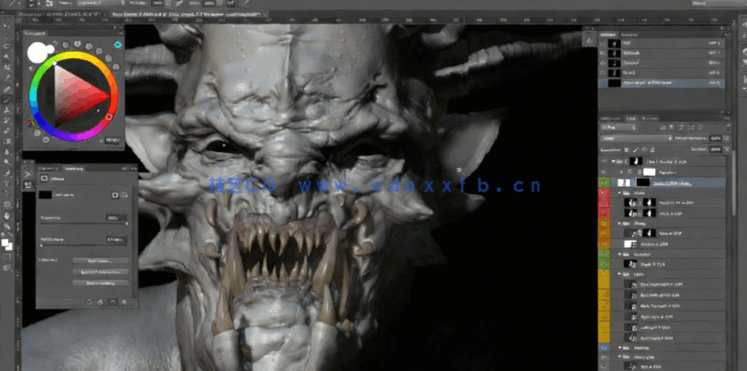Open the blend mode dropdown in Layers
Screen dimensions: 747x371
click(x=636, y=139)
